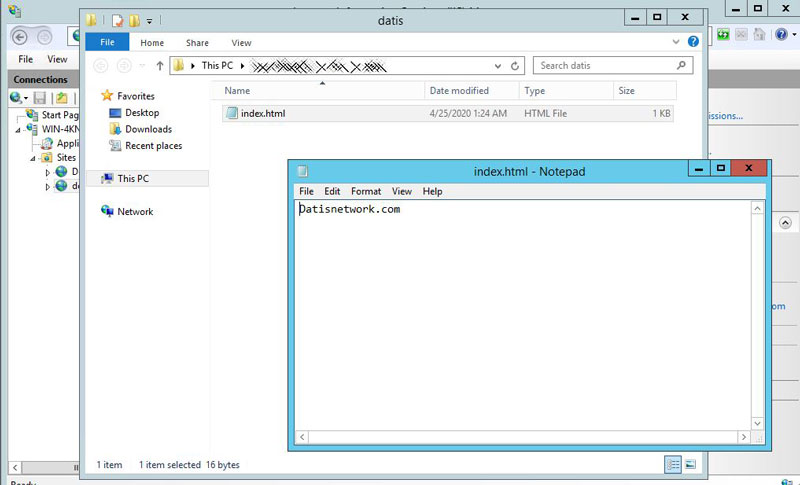Screen dimensions: 800x485
Task: Click the datis window folder icon
Action: [x=91, y=20]
